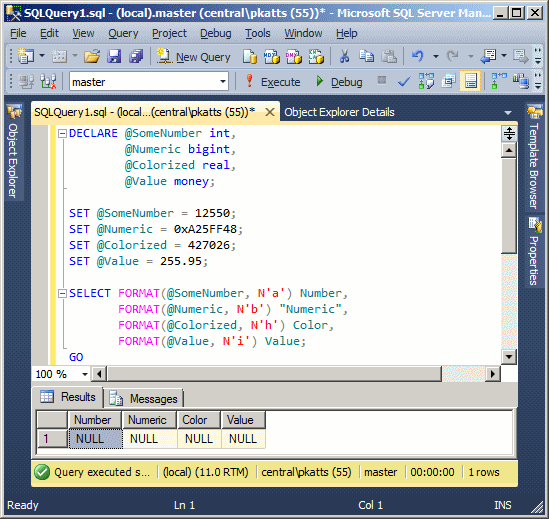Click the editor split-window handle icon
The image size is (549, 519).
point(509,133)
